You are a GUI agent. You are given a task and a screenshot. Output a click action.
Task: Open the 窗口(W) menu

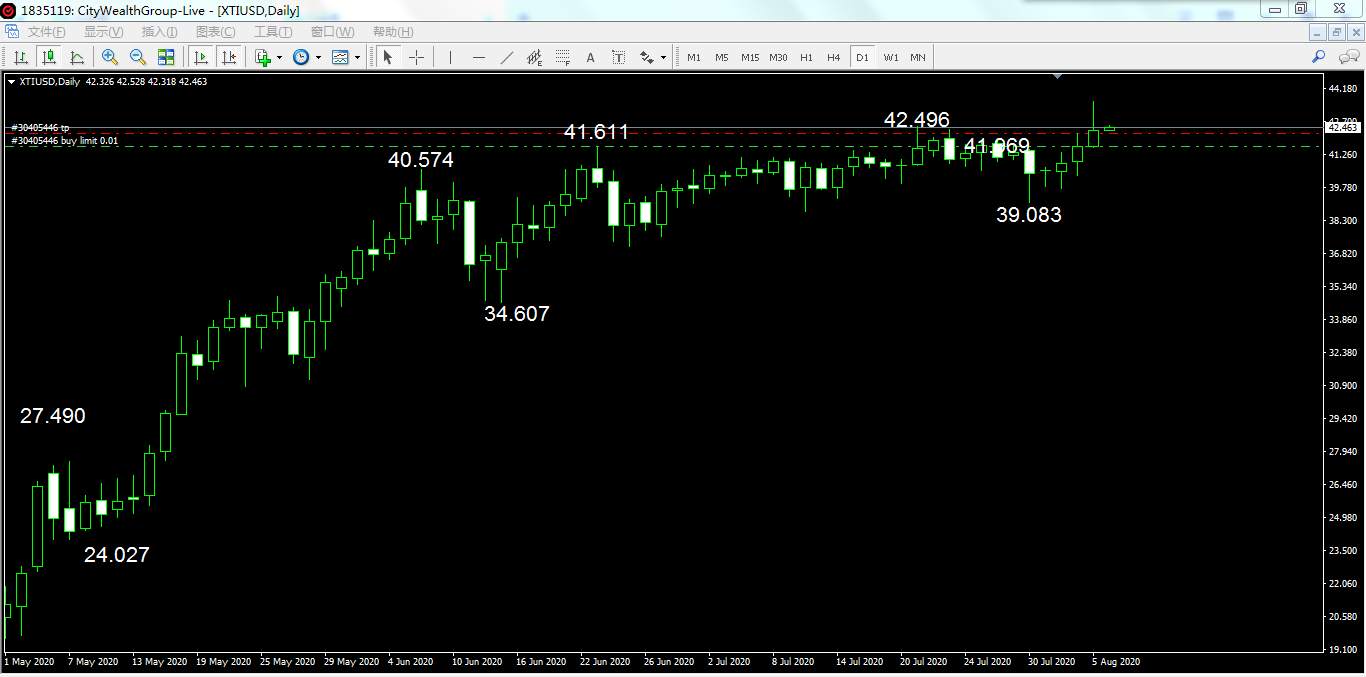pyautogui.click(x=331, y=32)
